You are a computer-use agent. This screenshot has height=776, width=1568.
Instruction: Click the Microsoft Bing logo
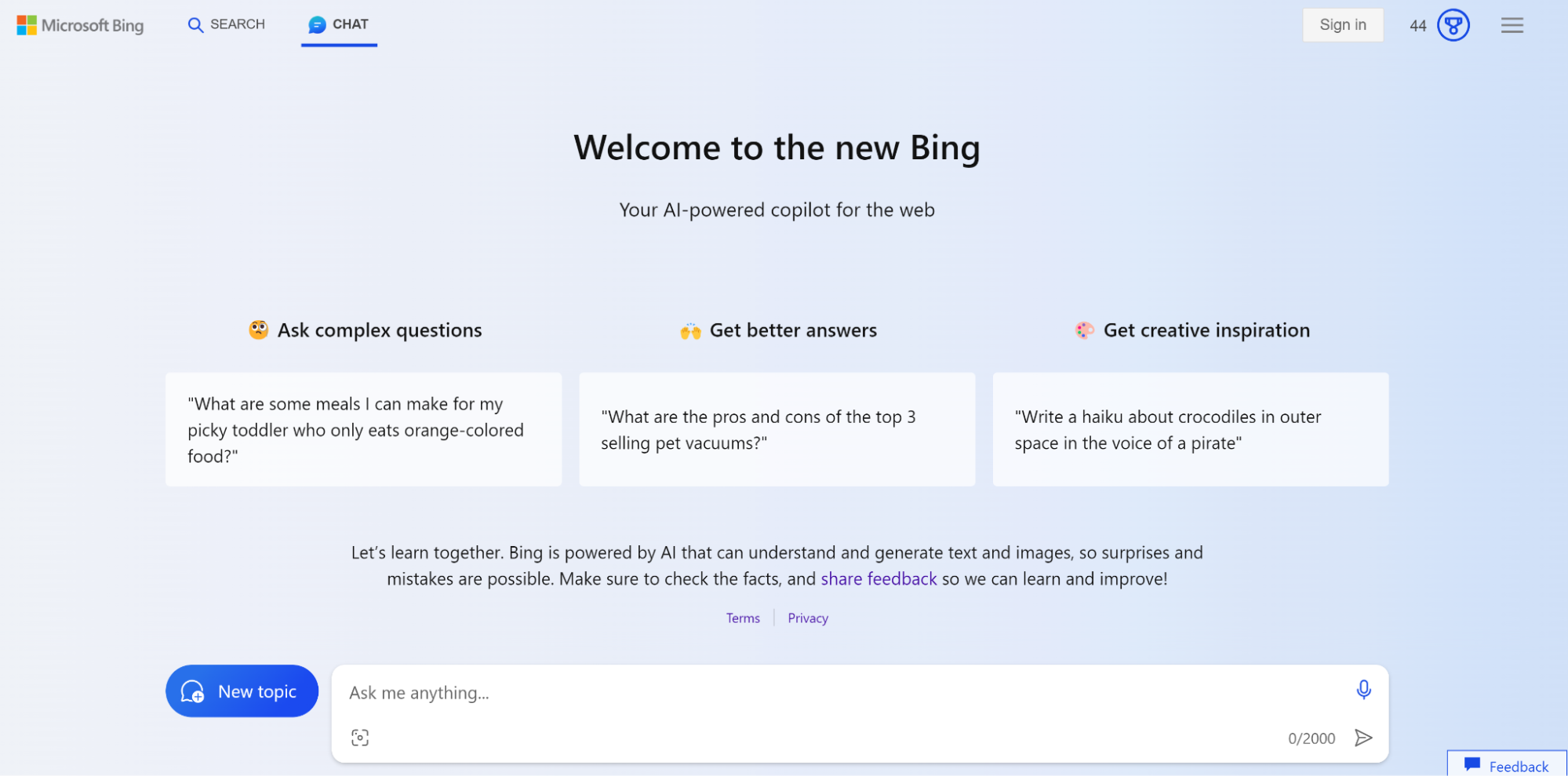click(80, 25)
